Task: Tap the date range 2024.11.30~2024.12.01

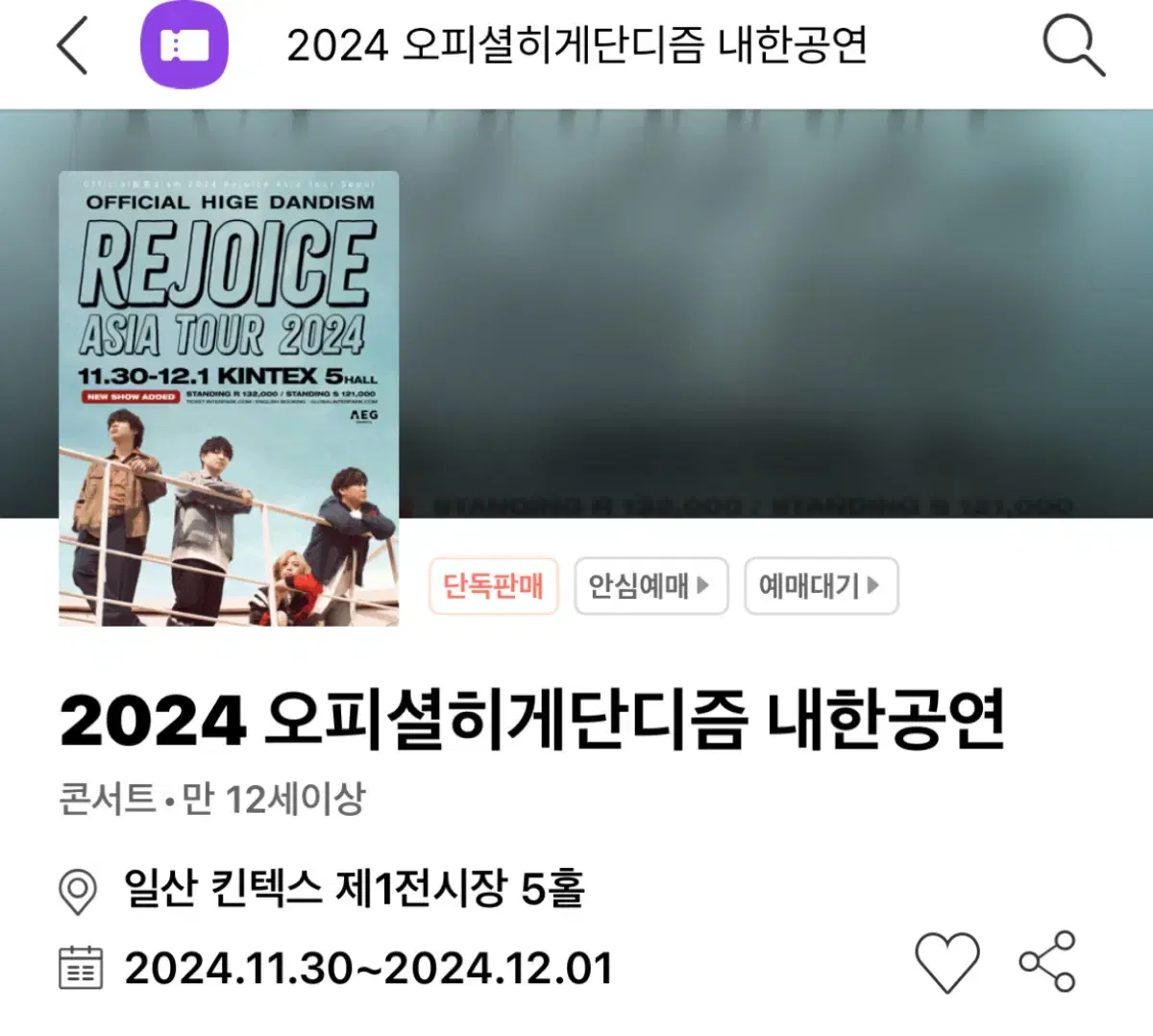Action: click(369, 968)
